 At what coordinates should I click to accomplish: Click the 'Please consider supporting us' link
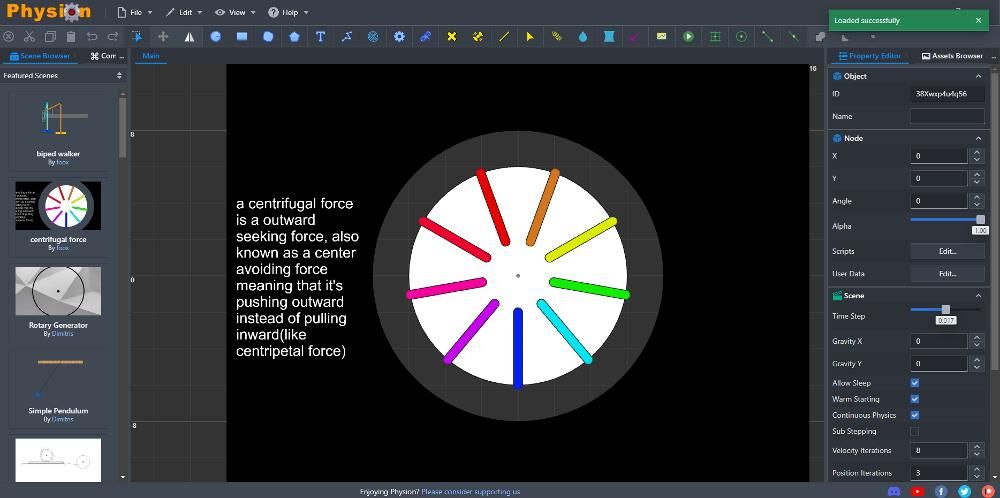(470, 491)
